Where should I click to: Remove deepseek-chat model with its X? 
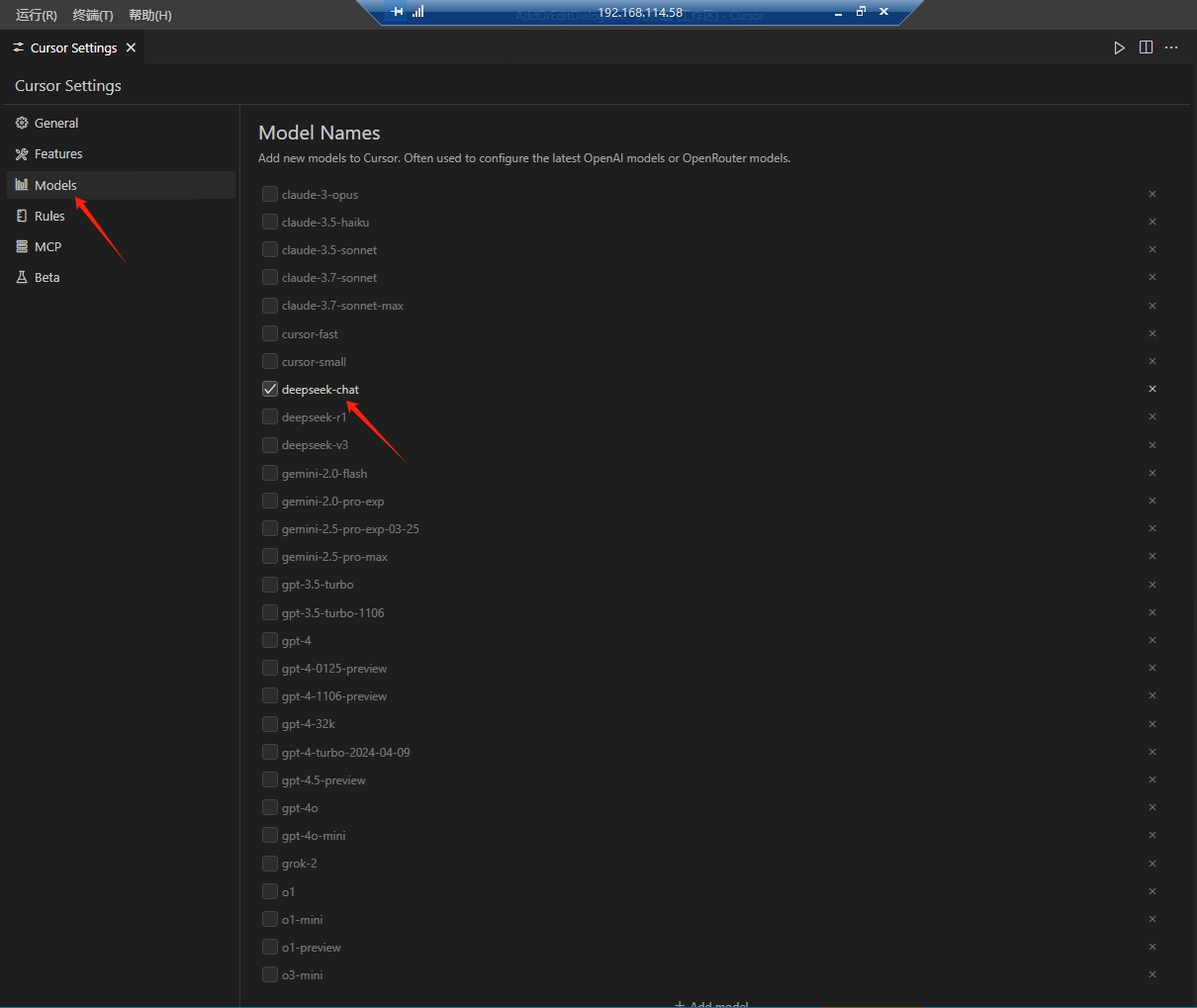pyautogui.click(x=1152, y=389)
